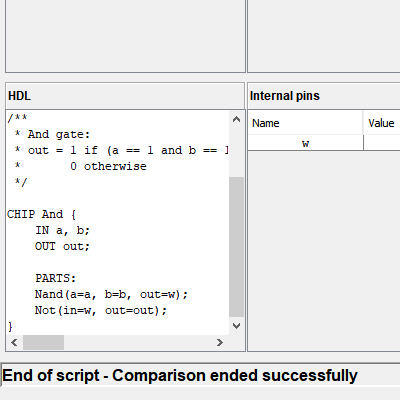Screen dimensions: 400x400
Task: Click the Nand(a=a, b=b, out=w) part line
Action: pyautogui.click(x=111, y=294)
